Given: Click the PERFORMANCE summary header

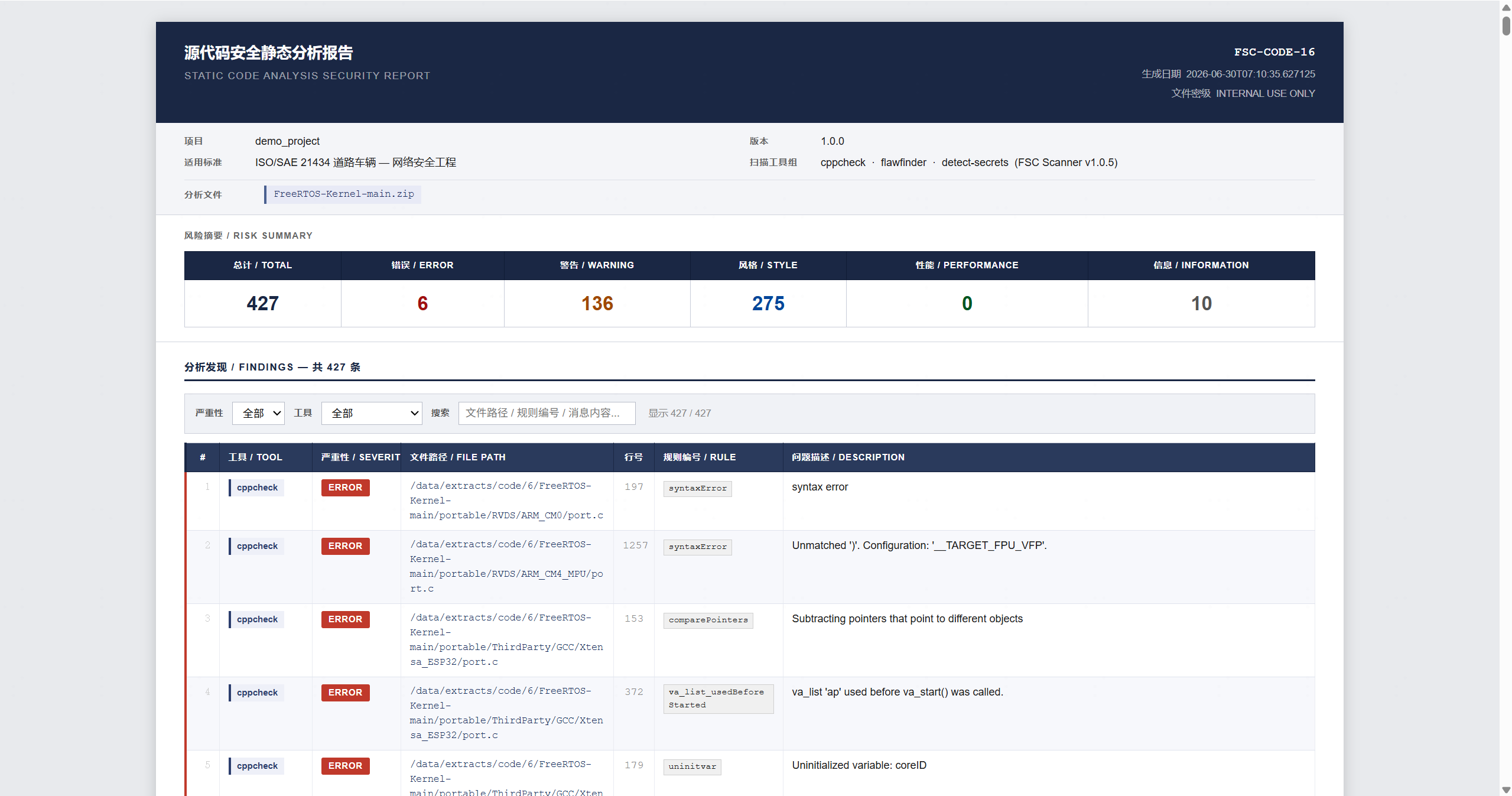Looking at the screenshot, I should pos(967,265).
